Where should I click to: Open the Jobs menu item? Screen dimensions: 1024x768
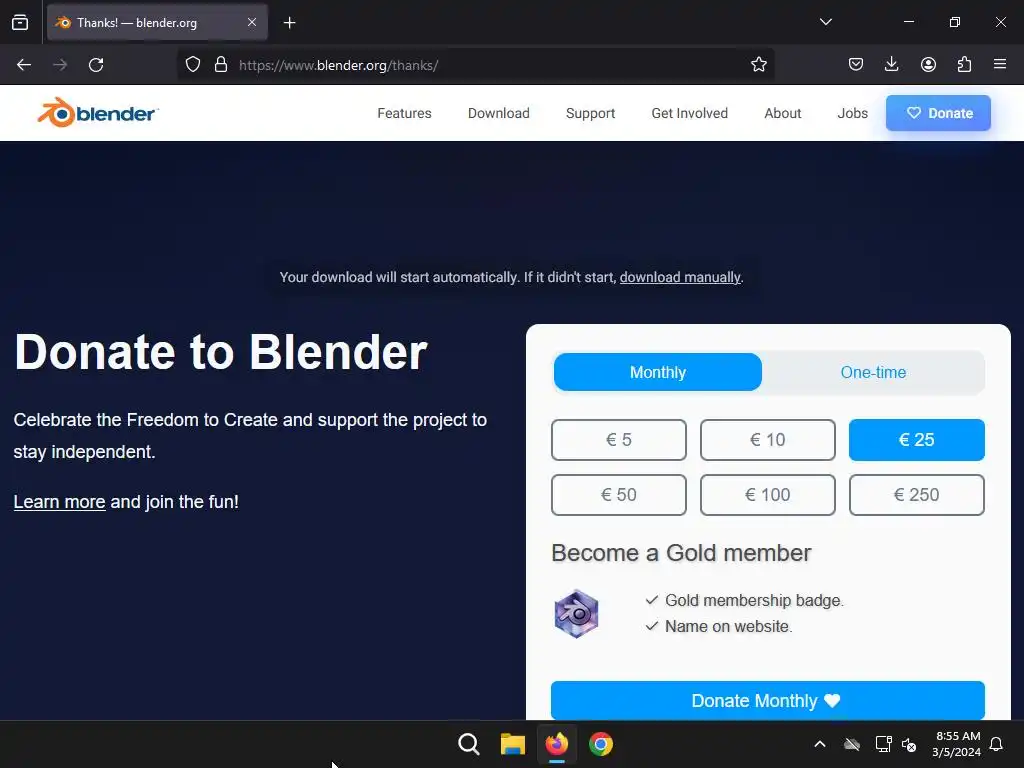click(x=852, y=113)
